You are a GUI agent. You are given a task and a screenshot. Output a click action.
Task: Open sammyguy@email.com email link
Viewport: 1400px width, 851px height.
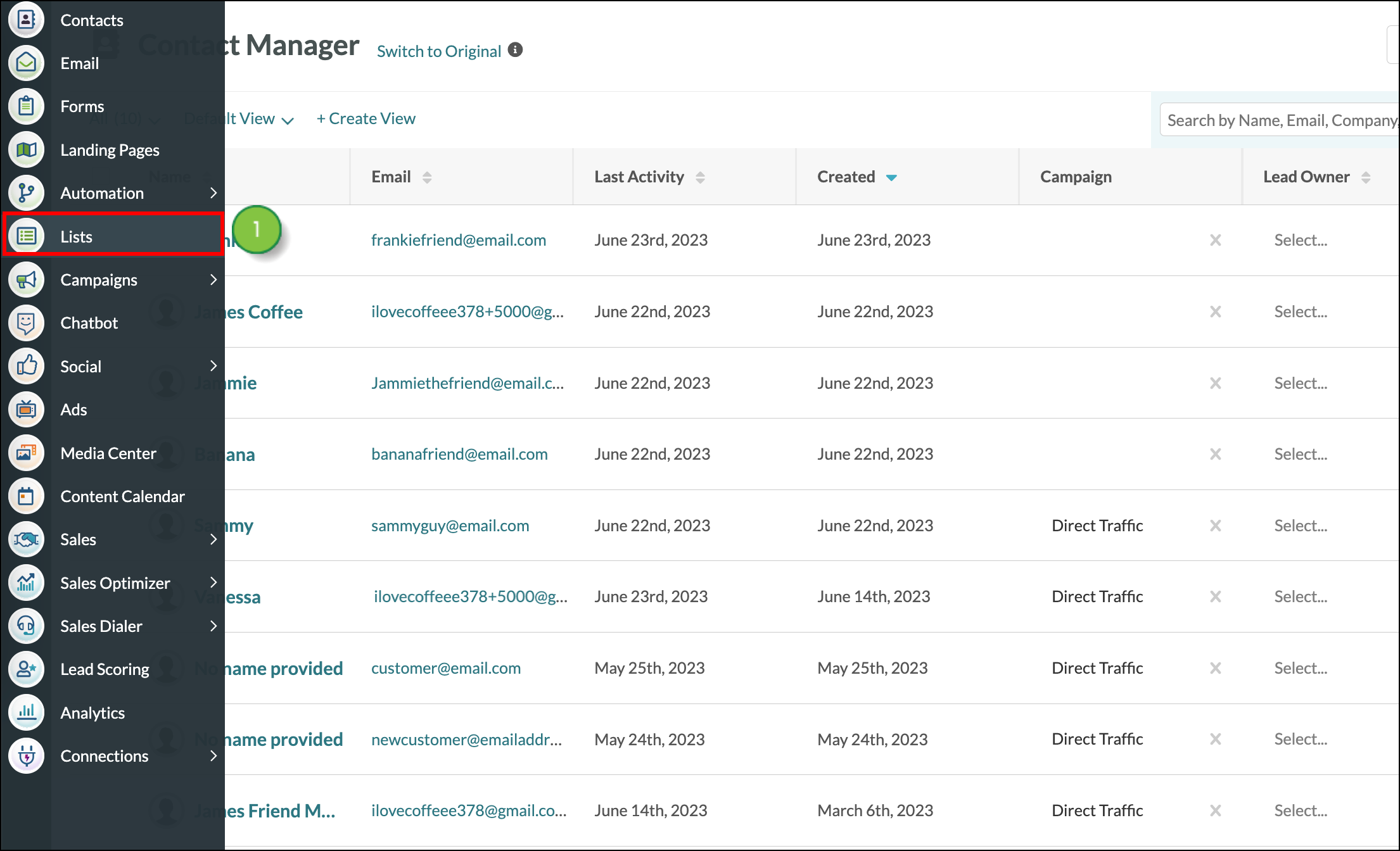[450, 526]
